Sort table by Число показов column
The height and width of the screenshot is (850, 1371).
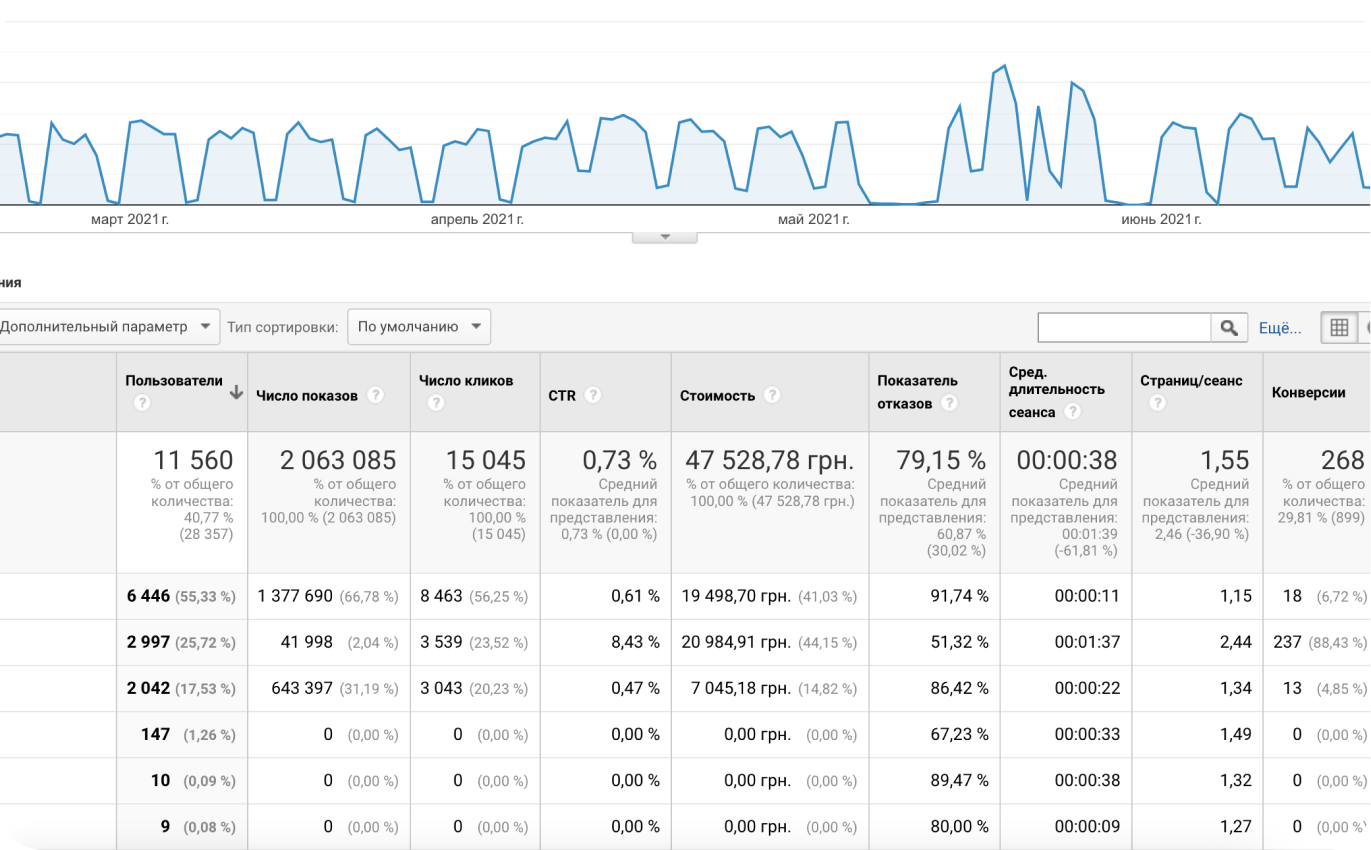(307, 395)
